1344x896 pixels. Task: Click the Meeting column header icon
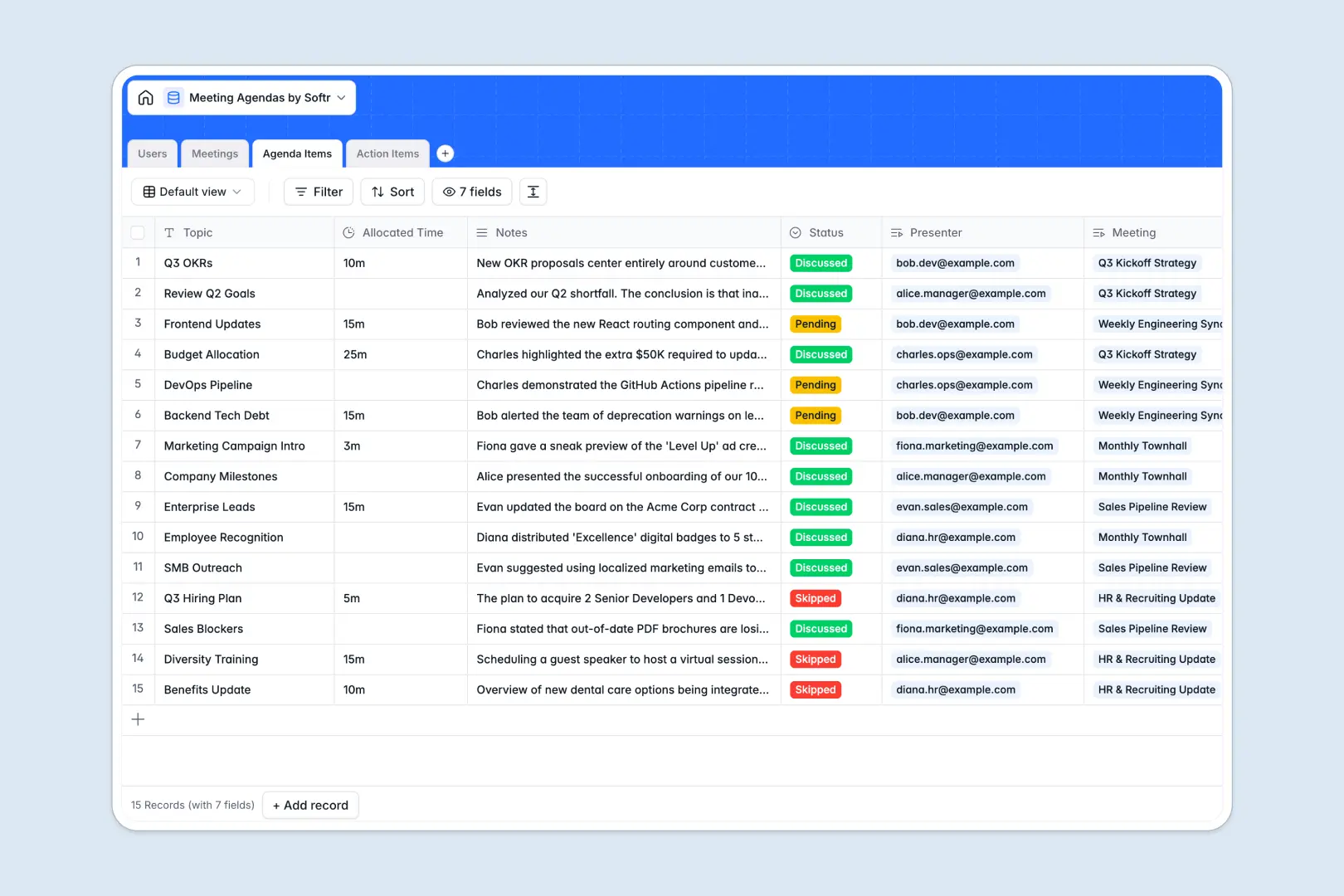[1100, 232]
